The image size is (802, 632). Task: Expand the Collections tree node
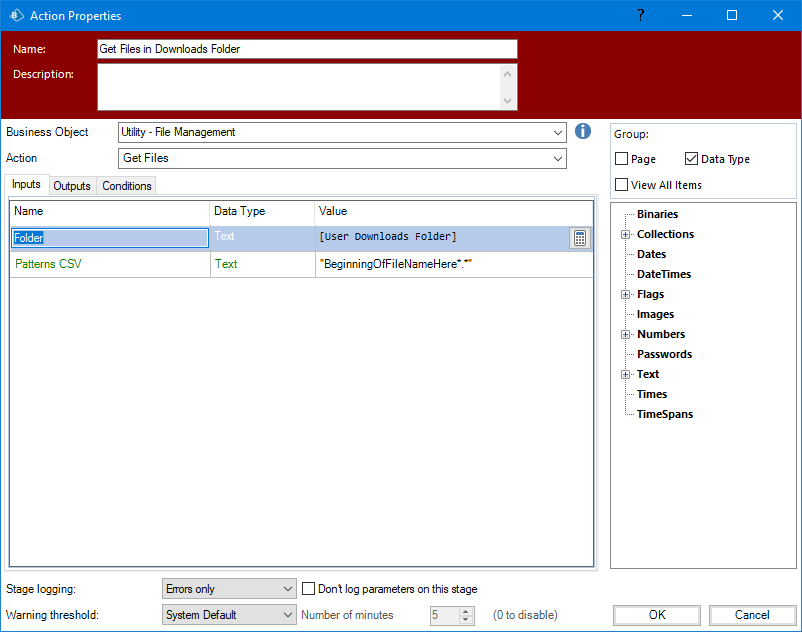[626, 234]
